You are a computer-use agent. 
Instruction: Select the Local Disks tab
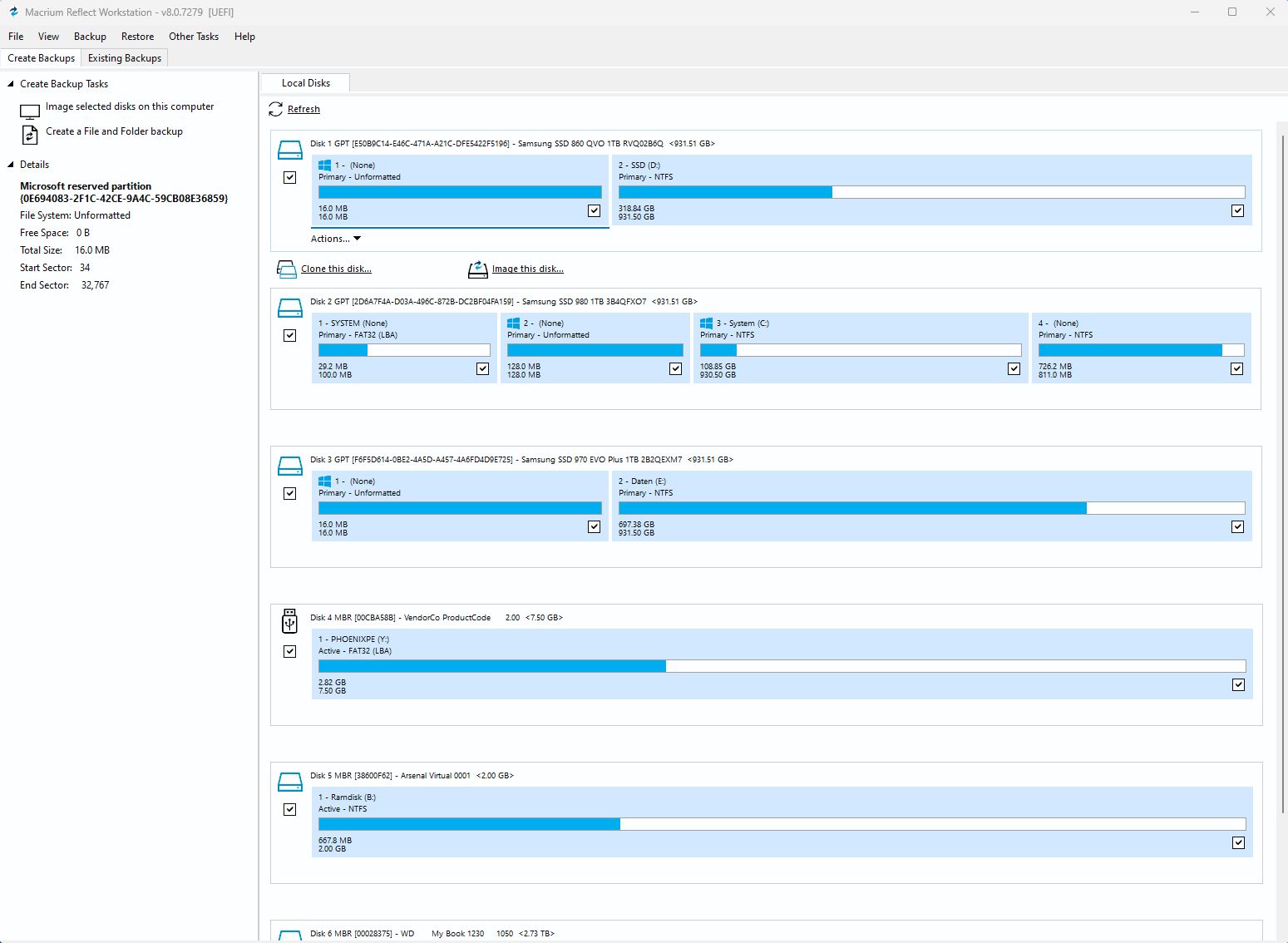(x=305, y=83)
